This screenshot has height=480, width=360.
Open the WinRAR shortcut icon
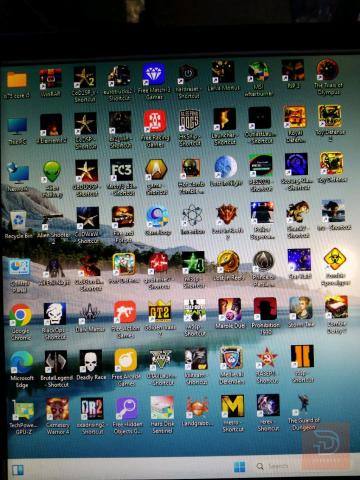[51, 79]
